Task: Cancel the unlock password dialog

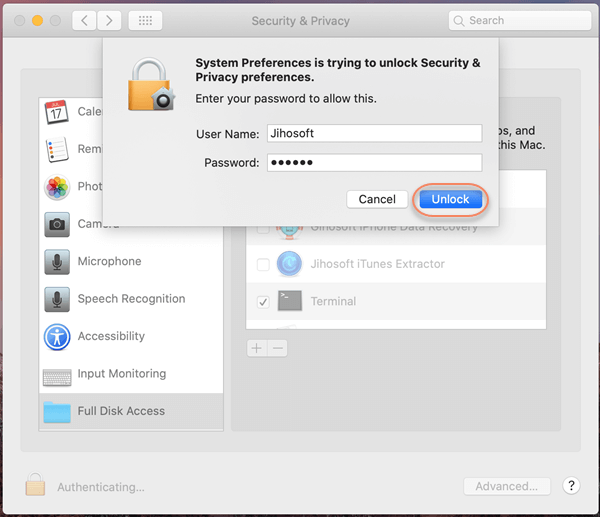Action: (377, 199)
